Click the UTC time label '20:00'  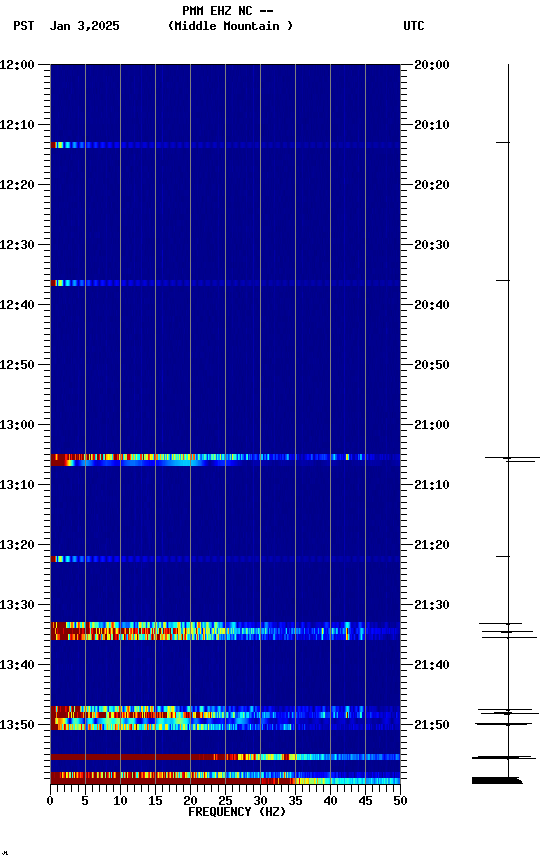[432, 65]
